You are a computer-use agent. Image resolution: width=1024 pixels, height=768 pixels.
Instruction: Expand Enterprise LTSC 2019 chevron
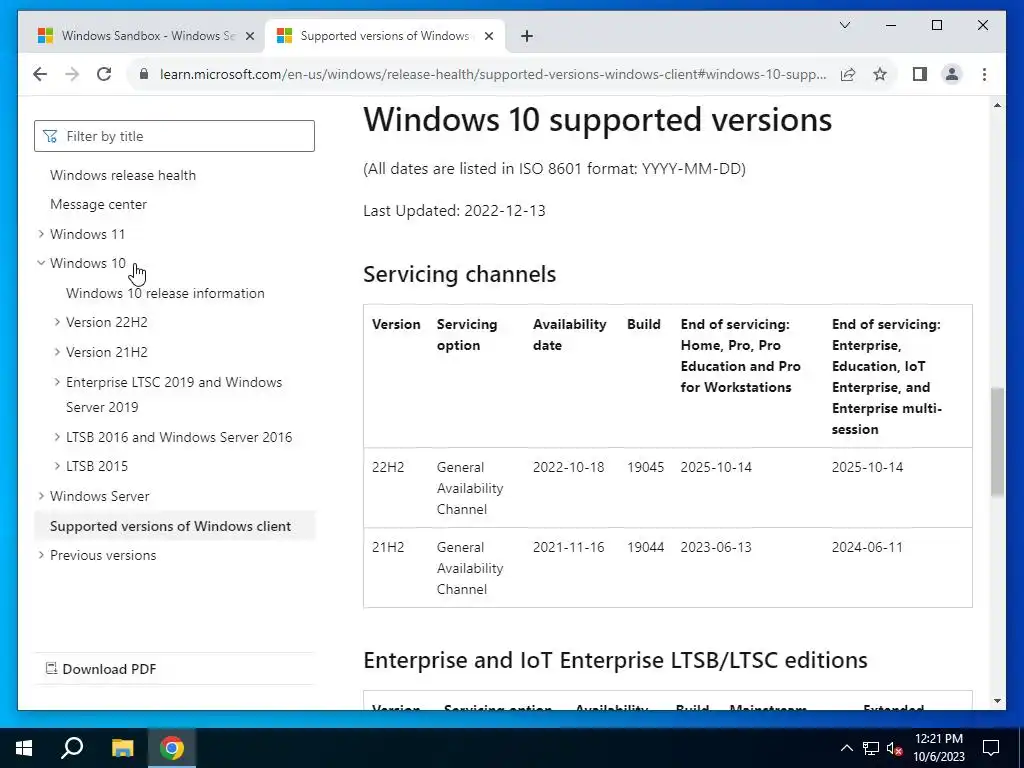click(x=57, y=381)
